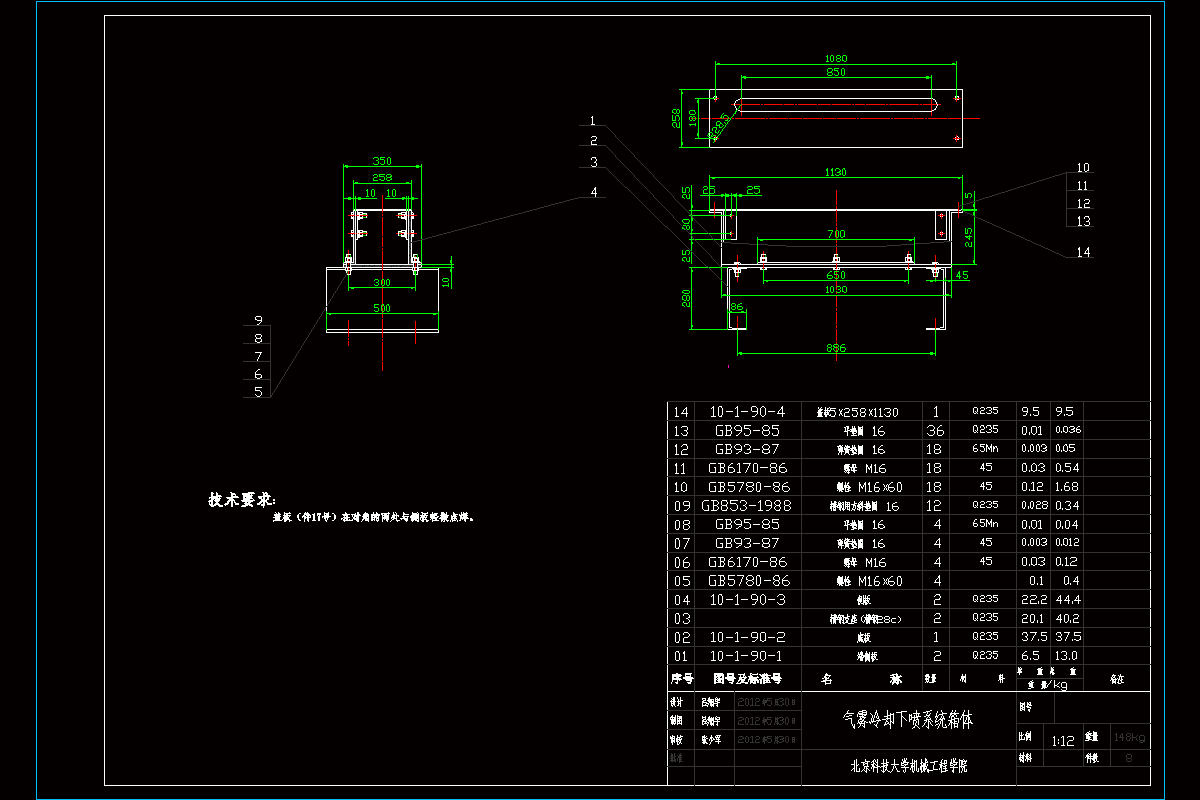This screenshot has width=1200, height=800.
Task: Select the 700 dimension in front view
Action: 836,233
